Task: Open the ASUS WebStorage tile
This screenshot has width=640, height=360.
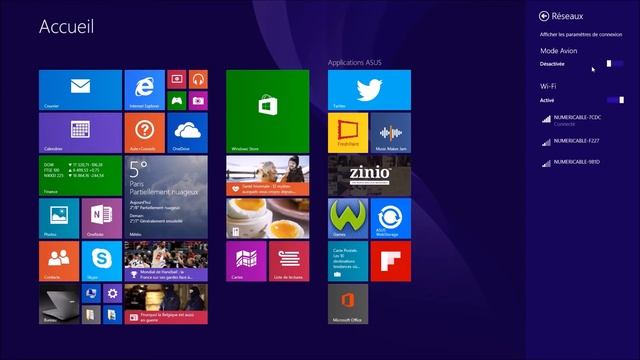Action: (391, 218)
